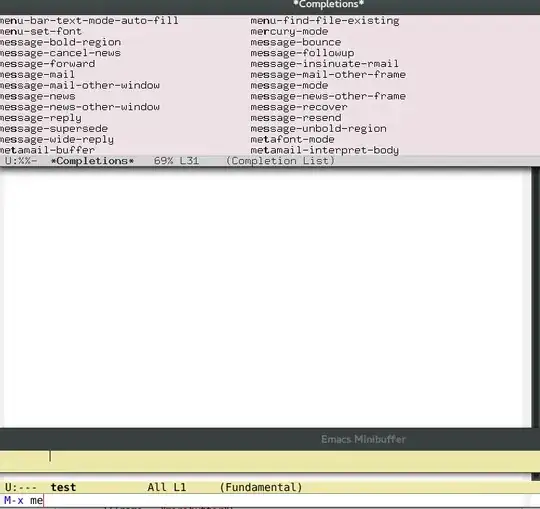
Task: Pick message-reply completion entry
Action: [x=41, y=118]
